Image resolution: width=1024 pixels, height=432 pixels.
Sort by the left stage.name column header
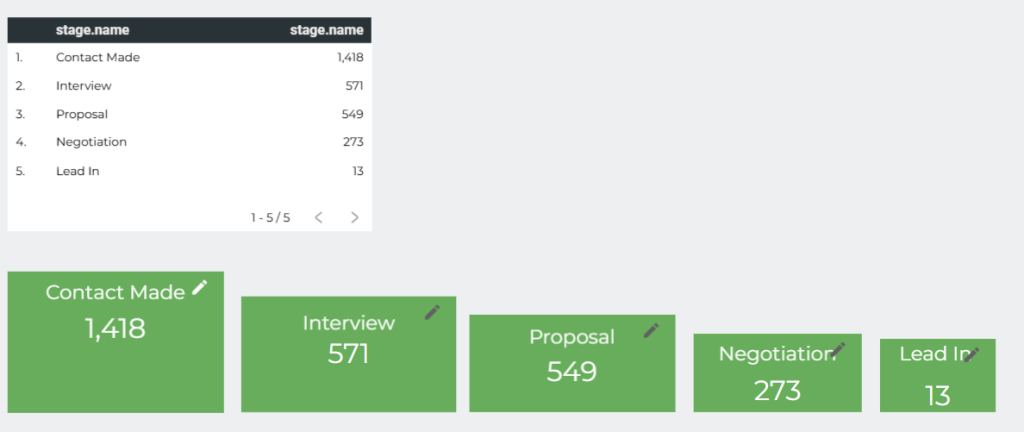[93, 30]
